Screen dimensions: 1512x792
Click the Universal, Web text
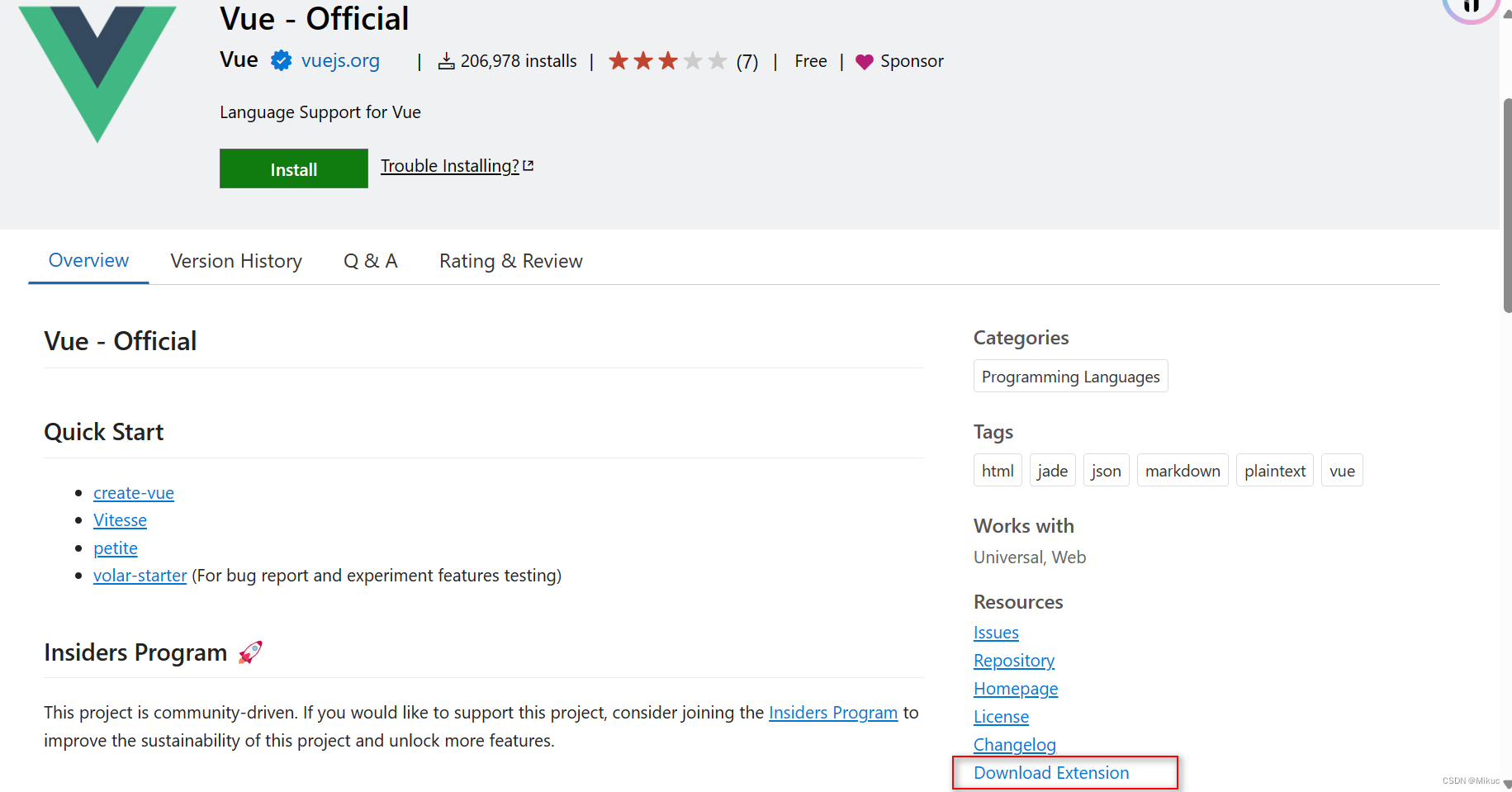tap(1030, 557)
